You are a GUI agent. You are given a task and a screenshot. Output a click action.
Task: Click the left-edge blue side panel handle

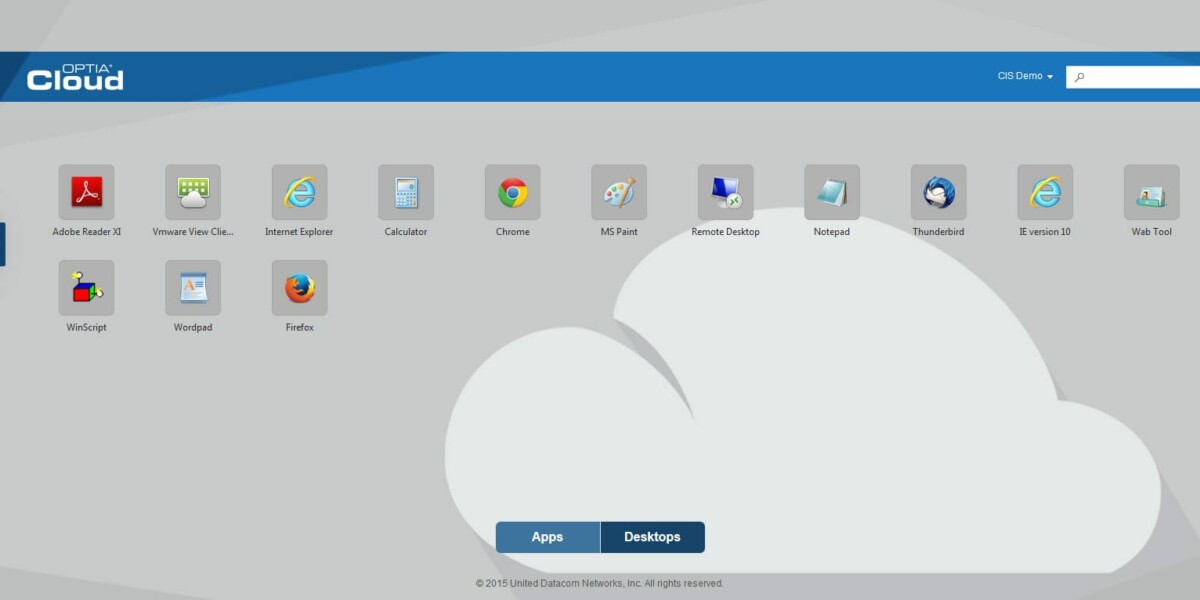(x=2, y=245)
